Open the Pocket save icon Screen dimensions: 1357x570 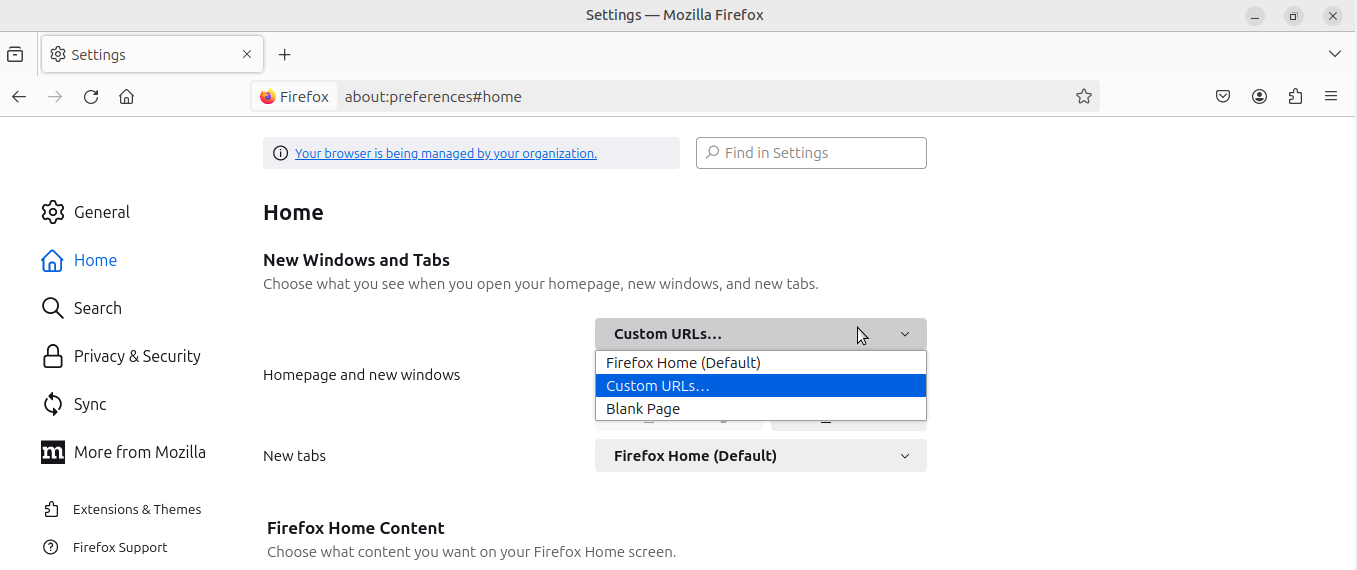click(x=1223, y=97)
